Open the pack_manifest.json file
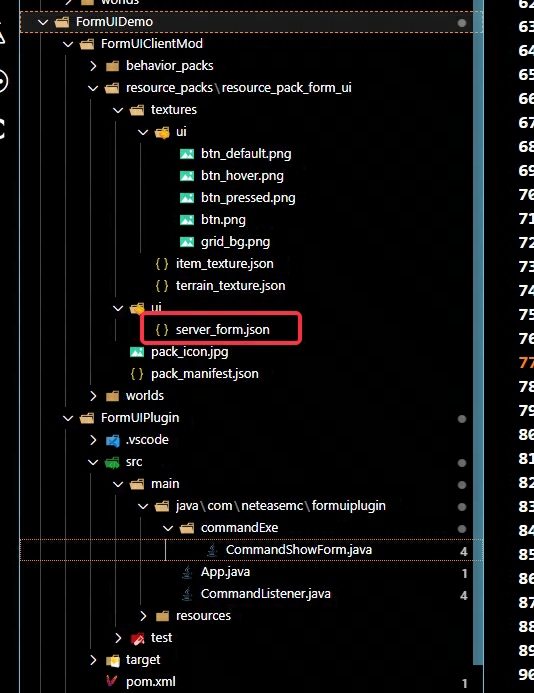The height and width of the screenshot is (693, 534). point(205,374)
